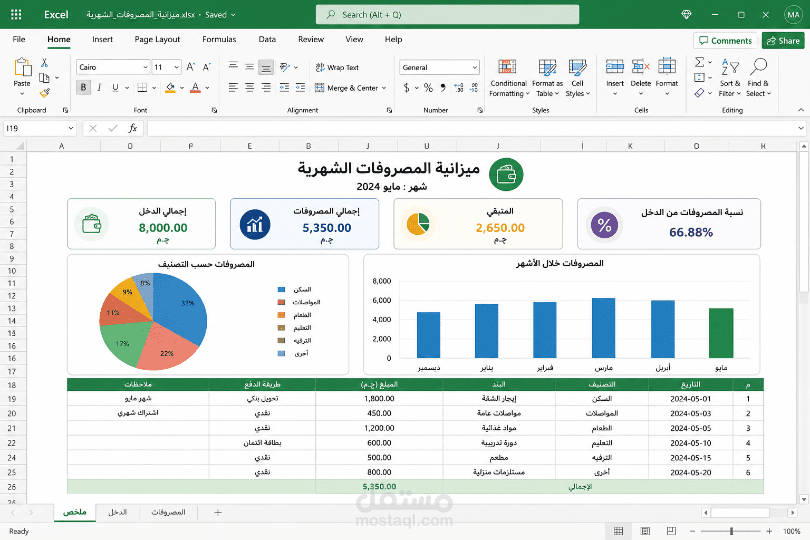Switch to Page Layout tab
Viewport: 810px width, 540px height.
pyautogui.click(x=157, y=39)
